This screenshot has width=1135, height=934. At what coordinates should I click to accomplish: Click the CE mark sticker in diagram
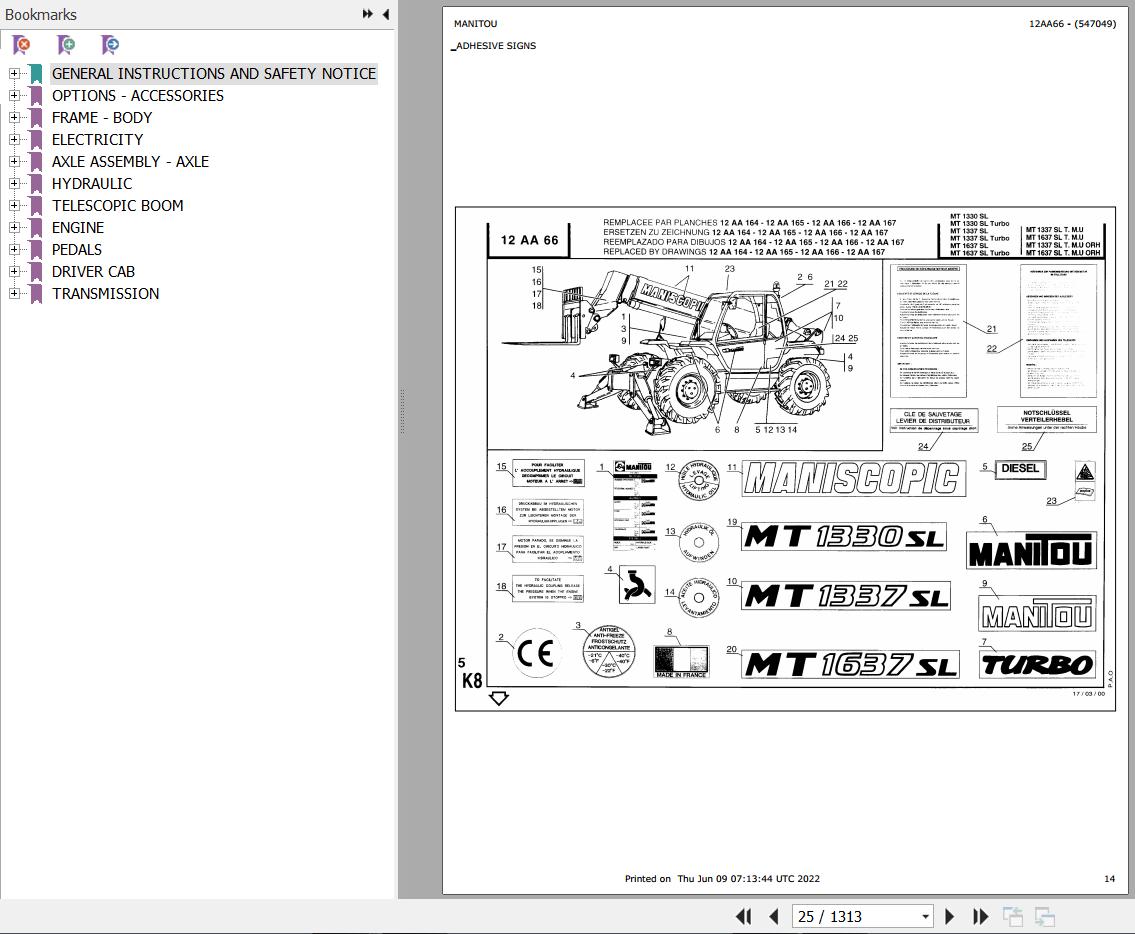536,653
